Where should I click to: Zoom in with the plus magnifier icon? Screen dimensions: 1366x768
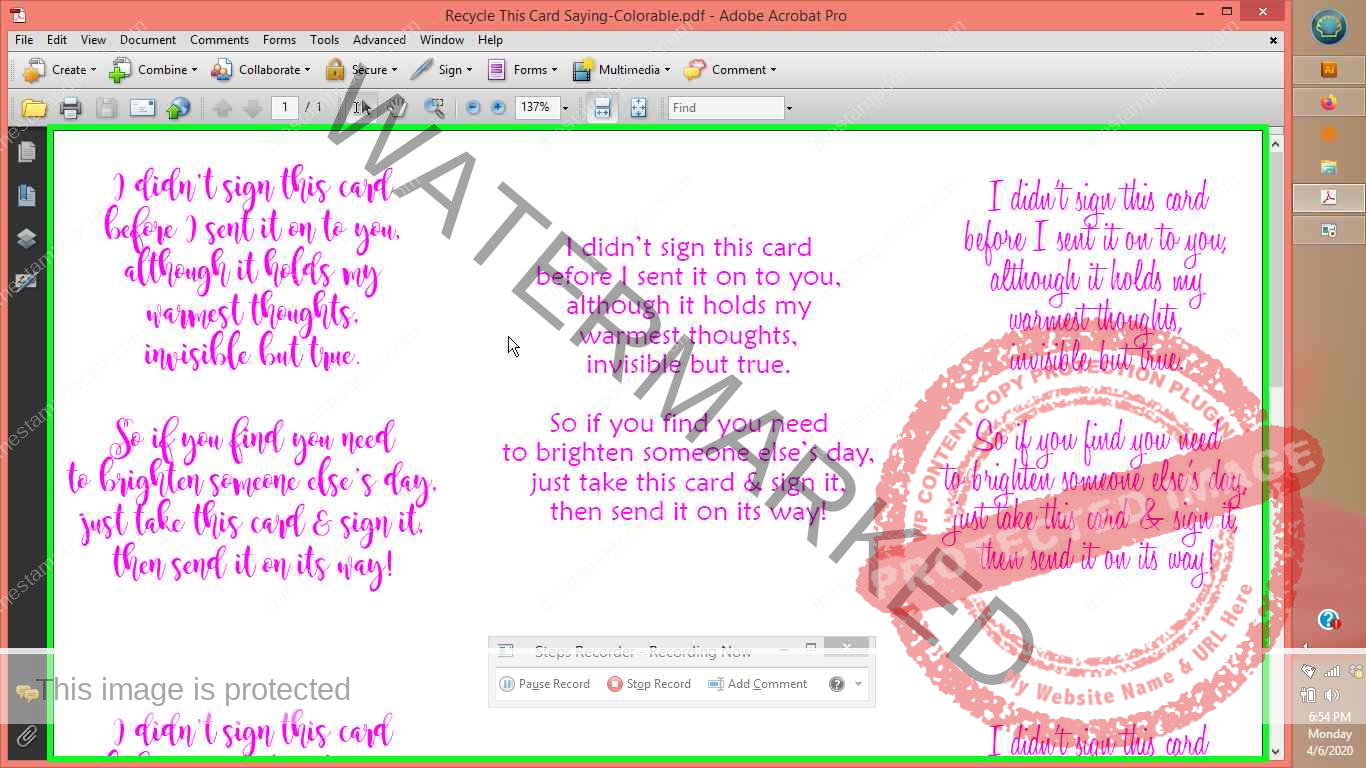point(498,107)
